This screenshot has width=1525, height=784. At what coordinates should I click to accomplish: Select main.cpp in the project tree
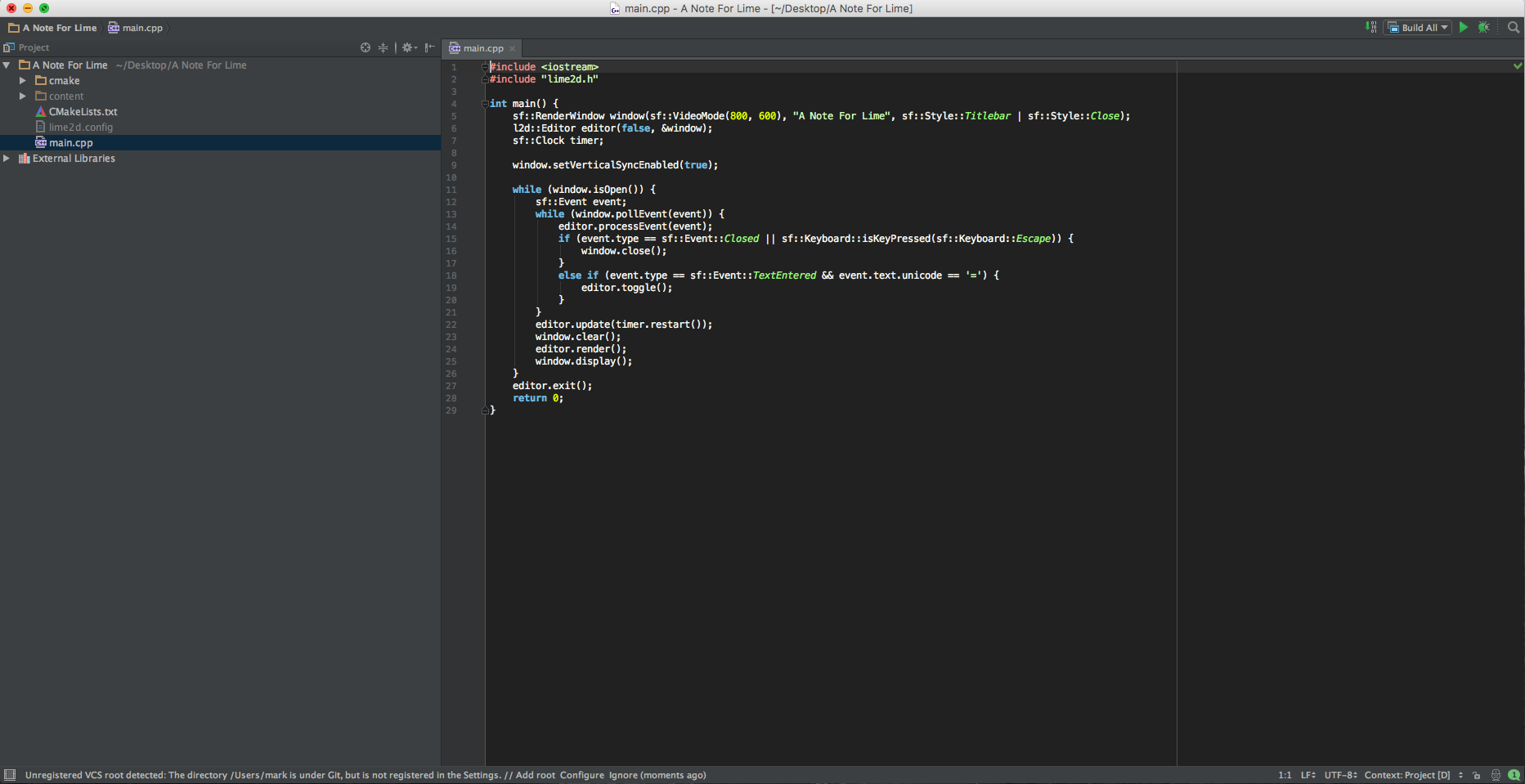(x=220, y=142)
